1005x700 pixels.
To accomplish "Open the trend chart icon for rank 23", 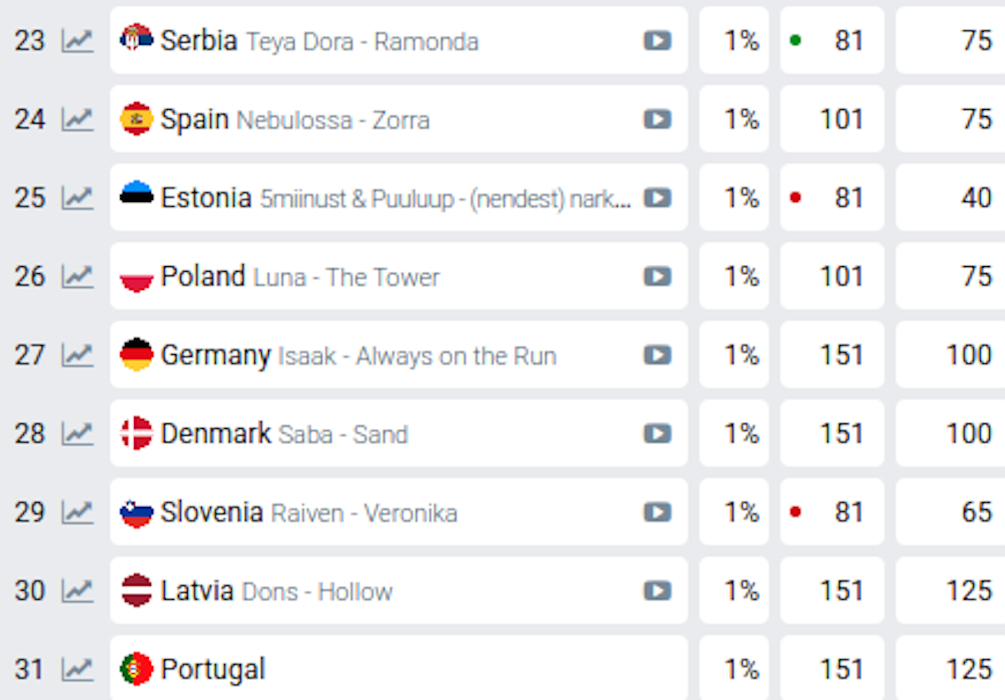I will [x=77, y=41].
